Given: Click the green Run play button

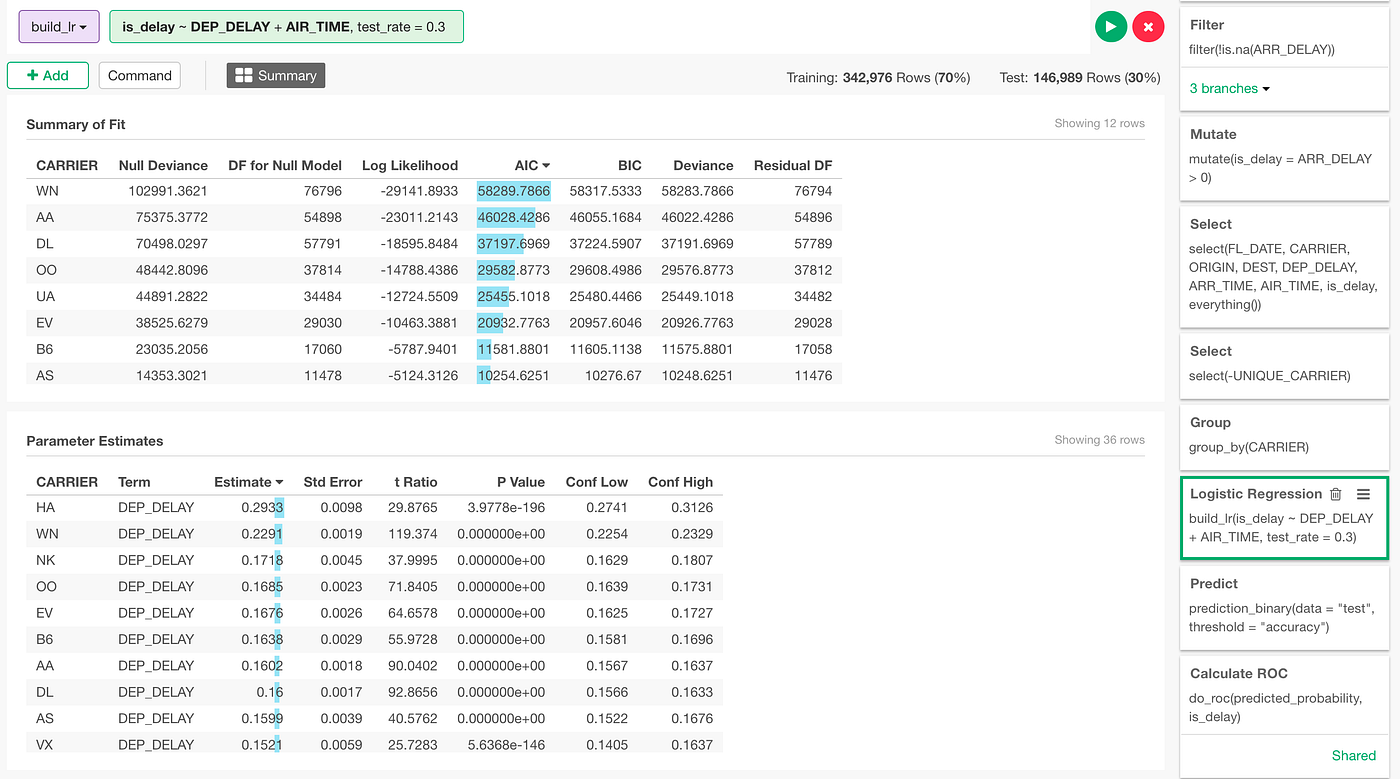Looking at the screenshot, I should click(x=1111, y=27).
